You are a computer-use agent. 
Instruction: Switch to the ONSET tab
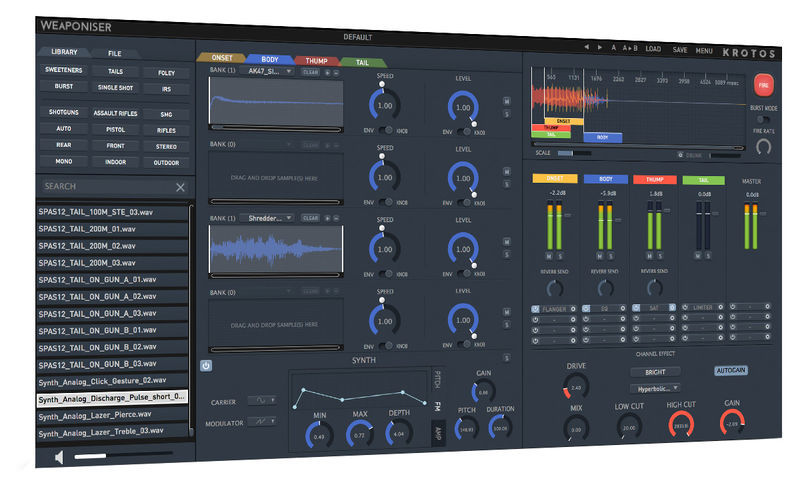(x=221, y=58)
